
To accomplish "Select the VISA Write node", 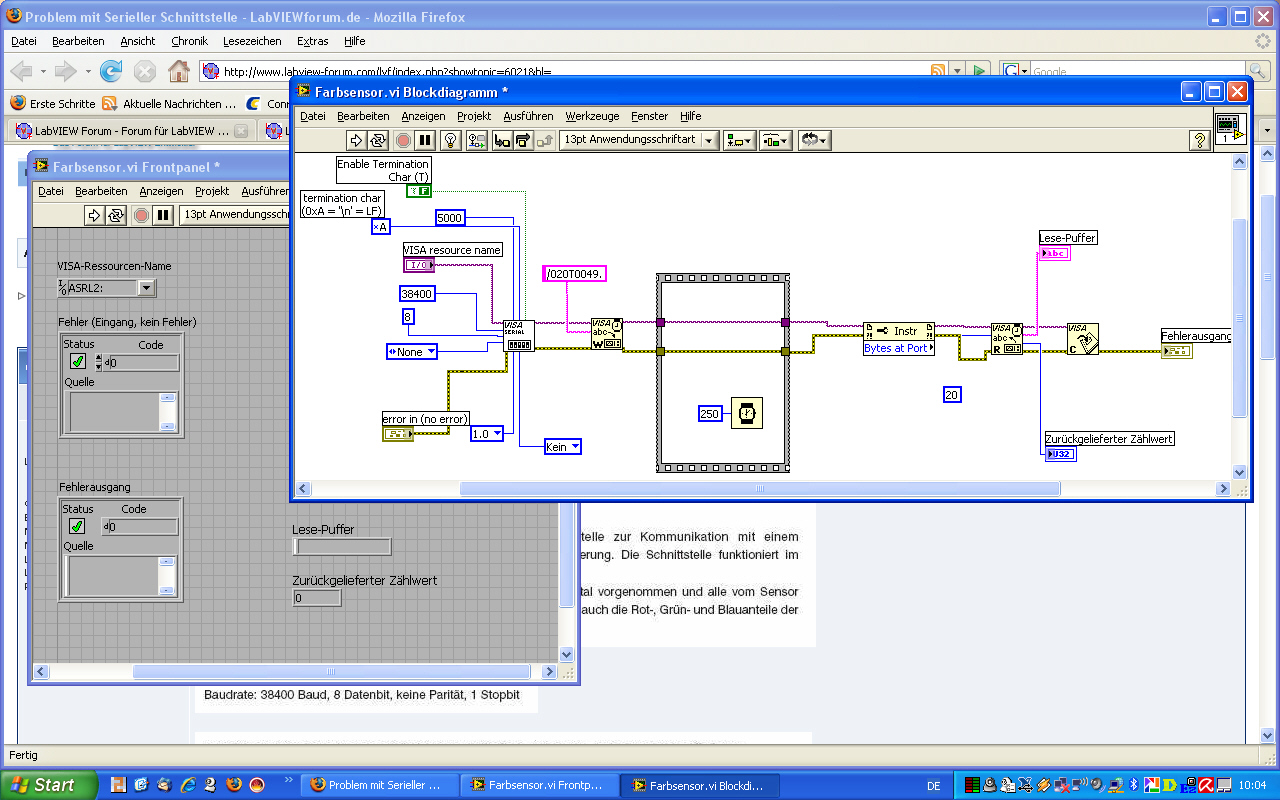I will tap(607, 335).
